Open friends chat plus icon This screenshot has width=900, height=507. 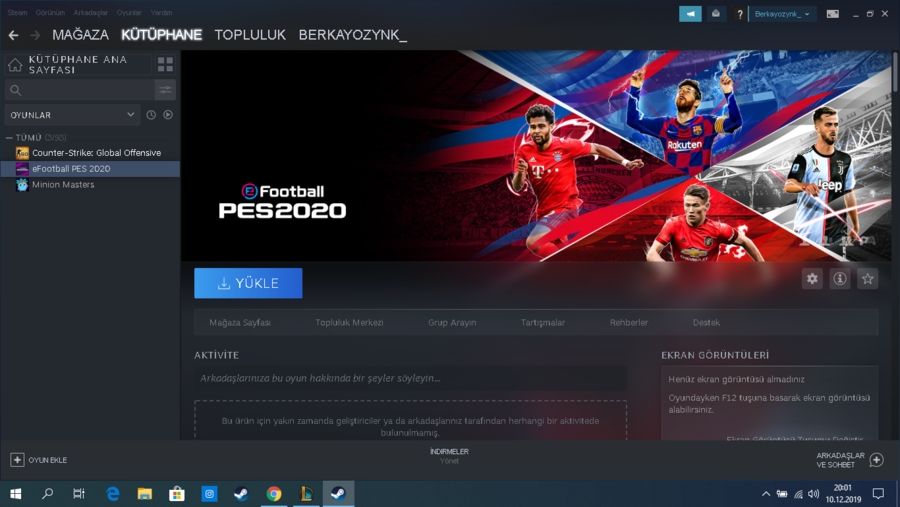click(876, 460)
